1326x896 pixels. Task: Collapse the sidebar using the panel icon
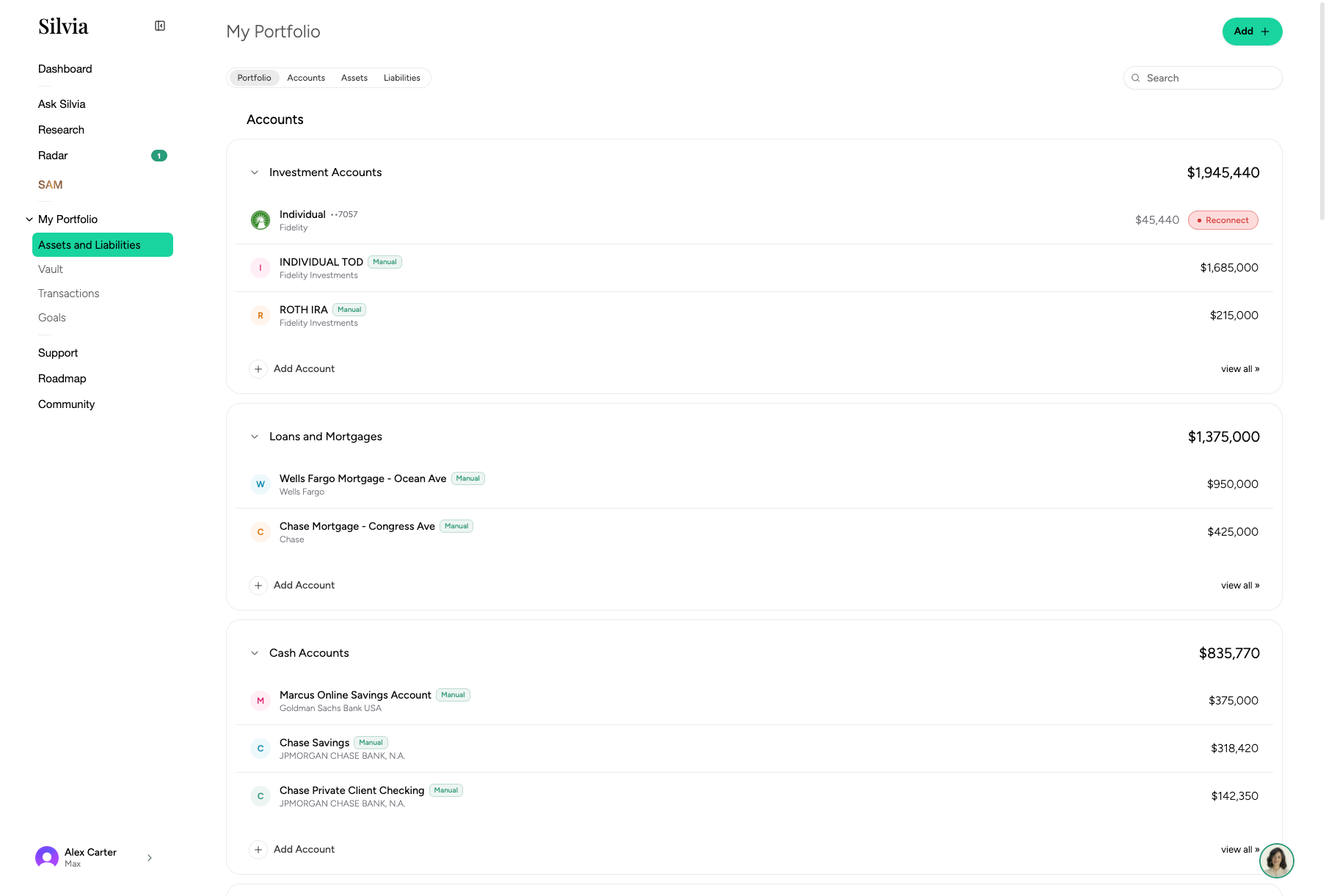pos(160,26)
